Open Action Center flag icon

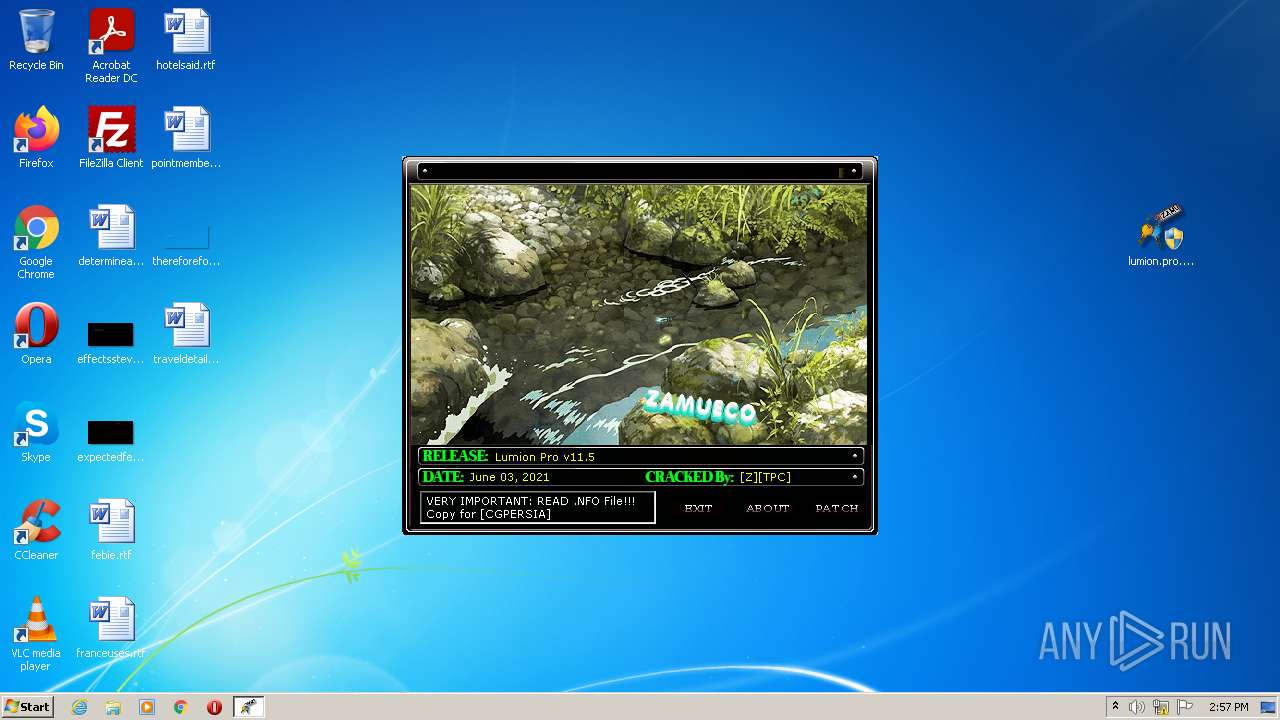click(1185, 707)
